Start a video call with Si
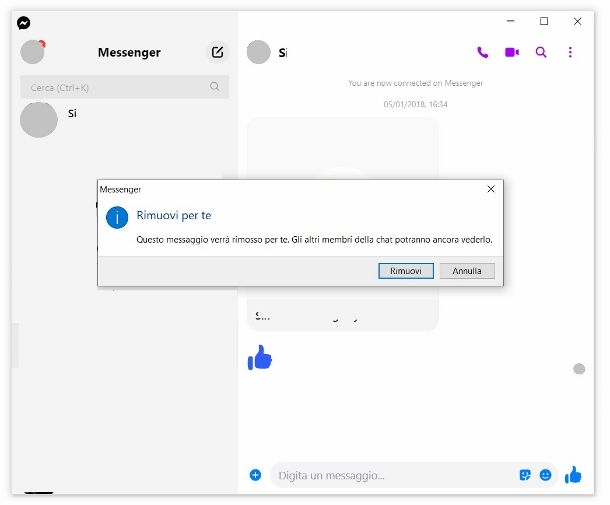Image resolution: width=610 pixels, height=505 pixels. coord(512,52)
